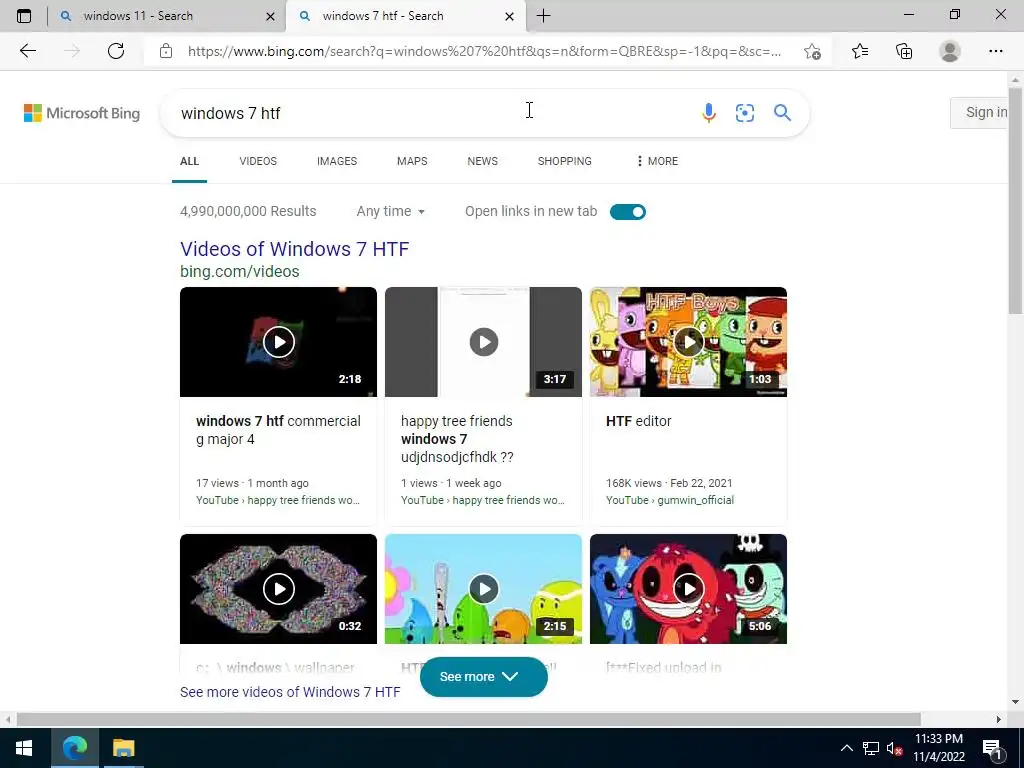
Task: Open the tab actions menu icon
Action: pyautogui.click(x=24, y=16)
